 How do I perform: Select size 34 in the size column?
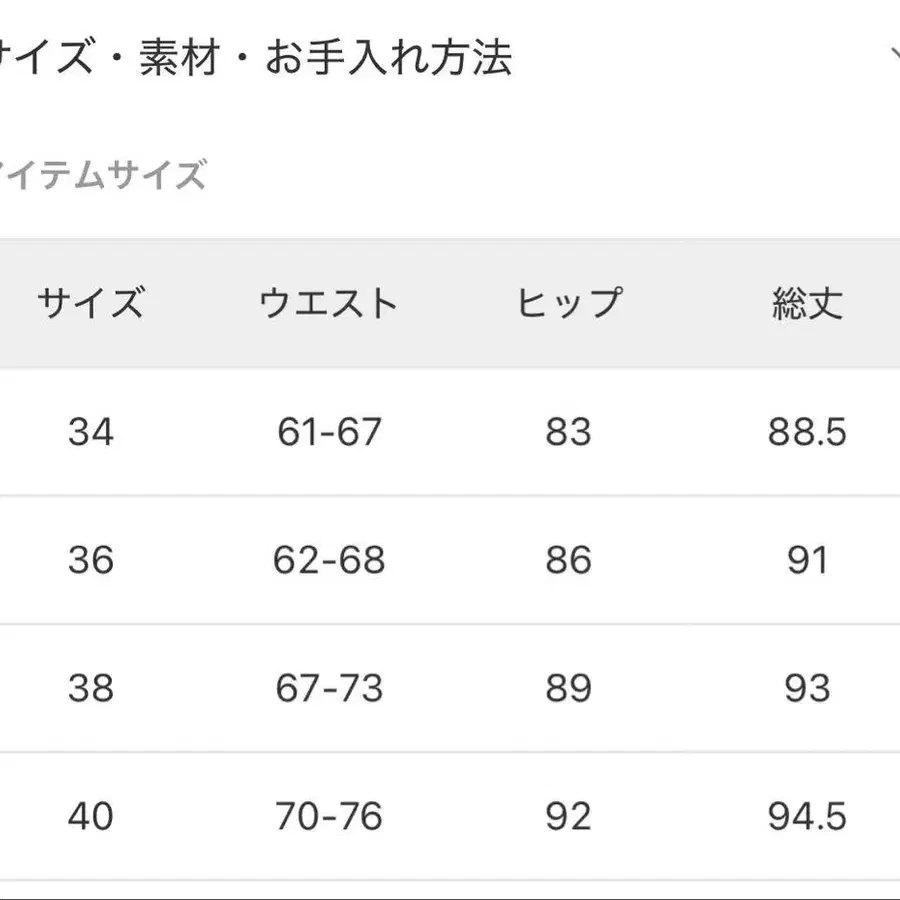tap(91, 432)
